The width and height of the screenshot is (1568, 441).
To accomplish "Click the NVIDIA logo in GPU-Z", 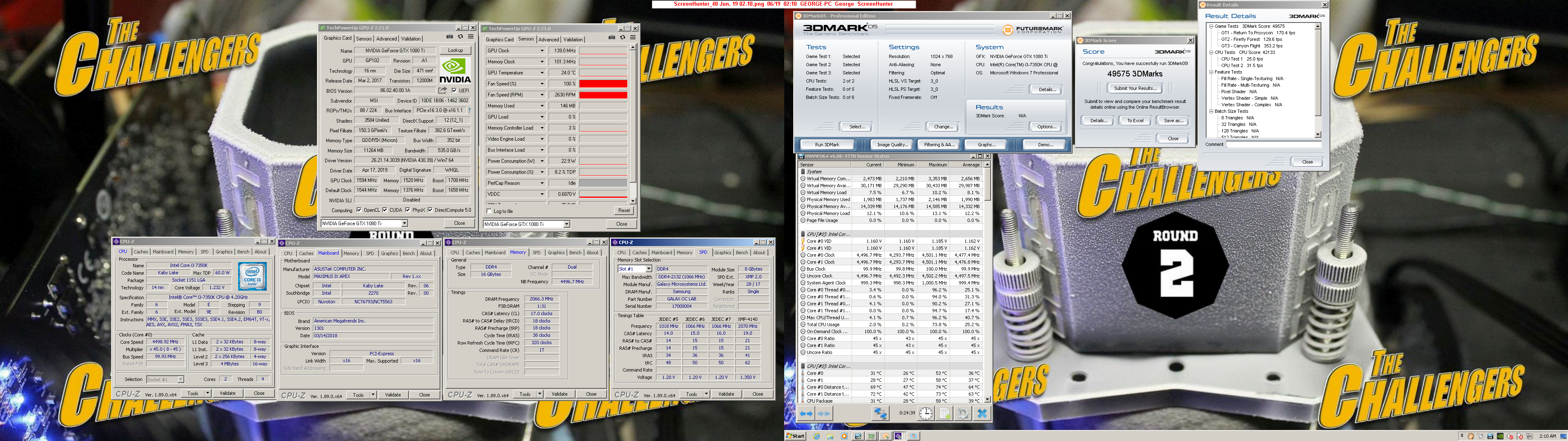I will point(455,71).
